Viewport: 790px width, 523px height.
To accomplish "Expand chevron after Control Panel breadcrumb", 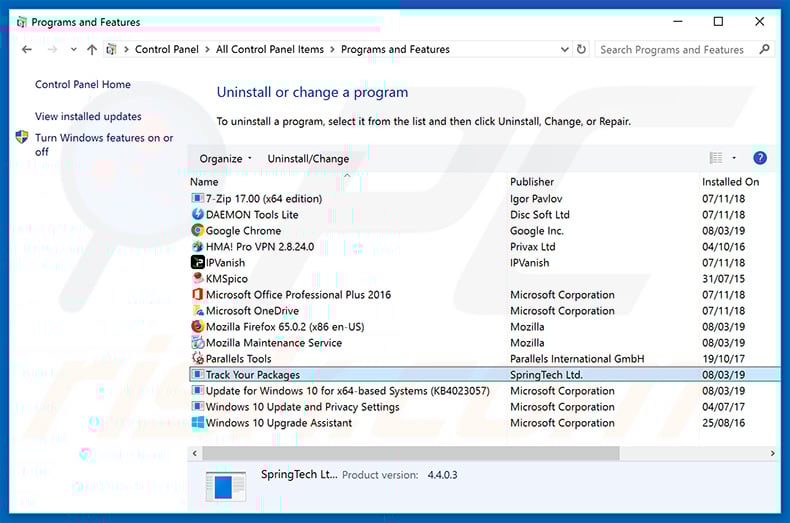I will [207, 49].
